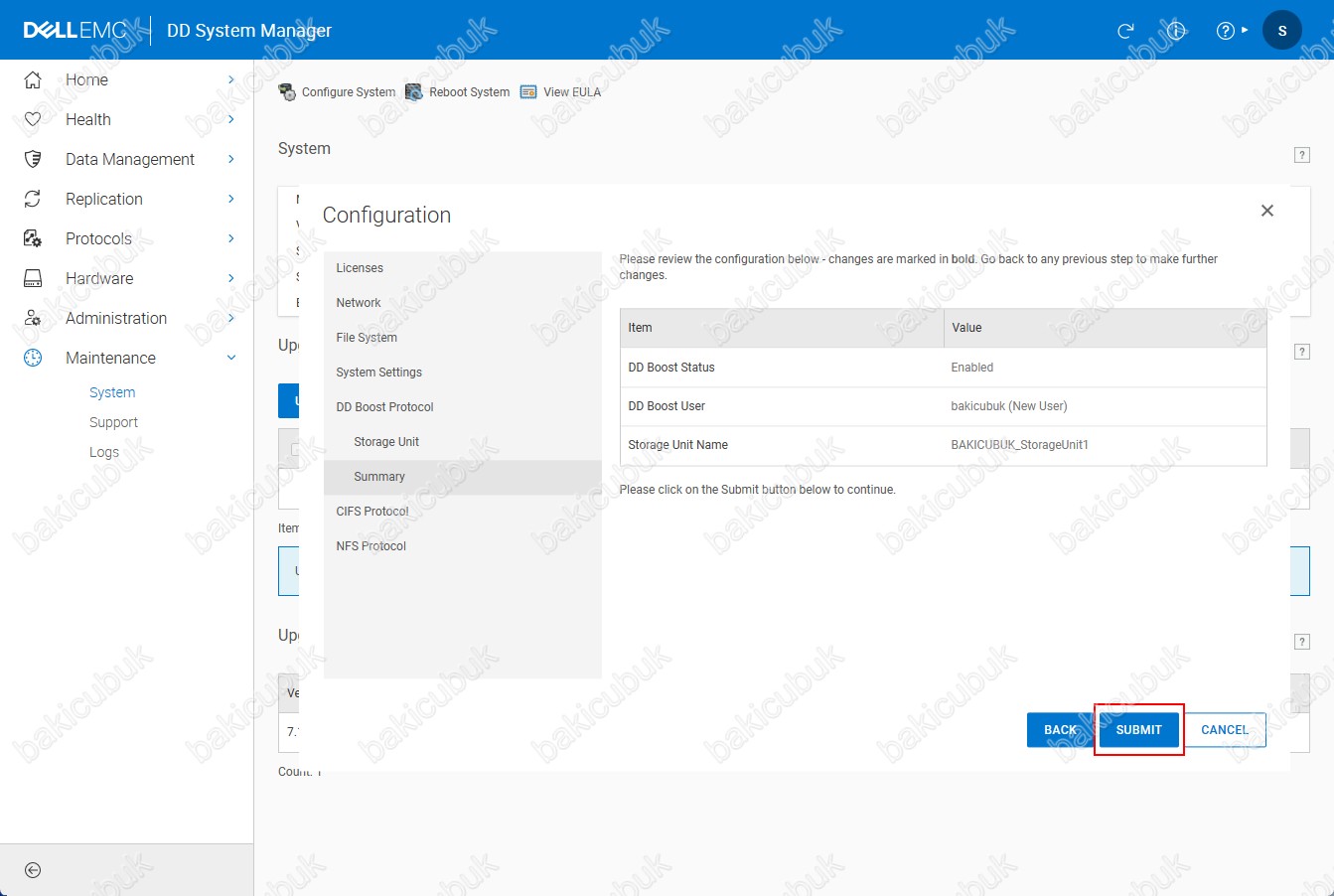The width and height of the screenshot is (1334, 896).
Task: Open the Logs item under Maintenance
Action: 104,452
